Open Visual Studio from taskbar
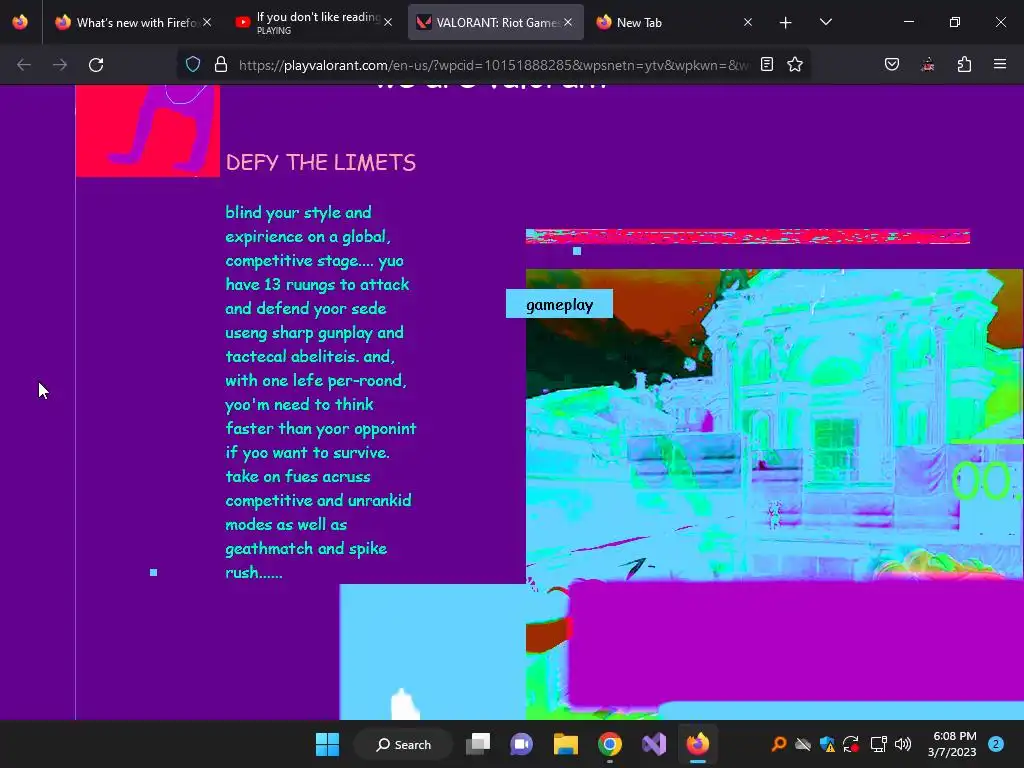Screen dimensions: 1024x768 point(654,744)
